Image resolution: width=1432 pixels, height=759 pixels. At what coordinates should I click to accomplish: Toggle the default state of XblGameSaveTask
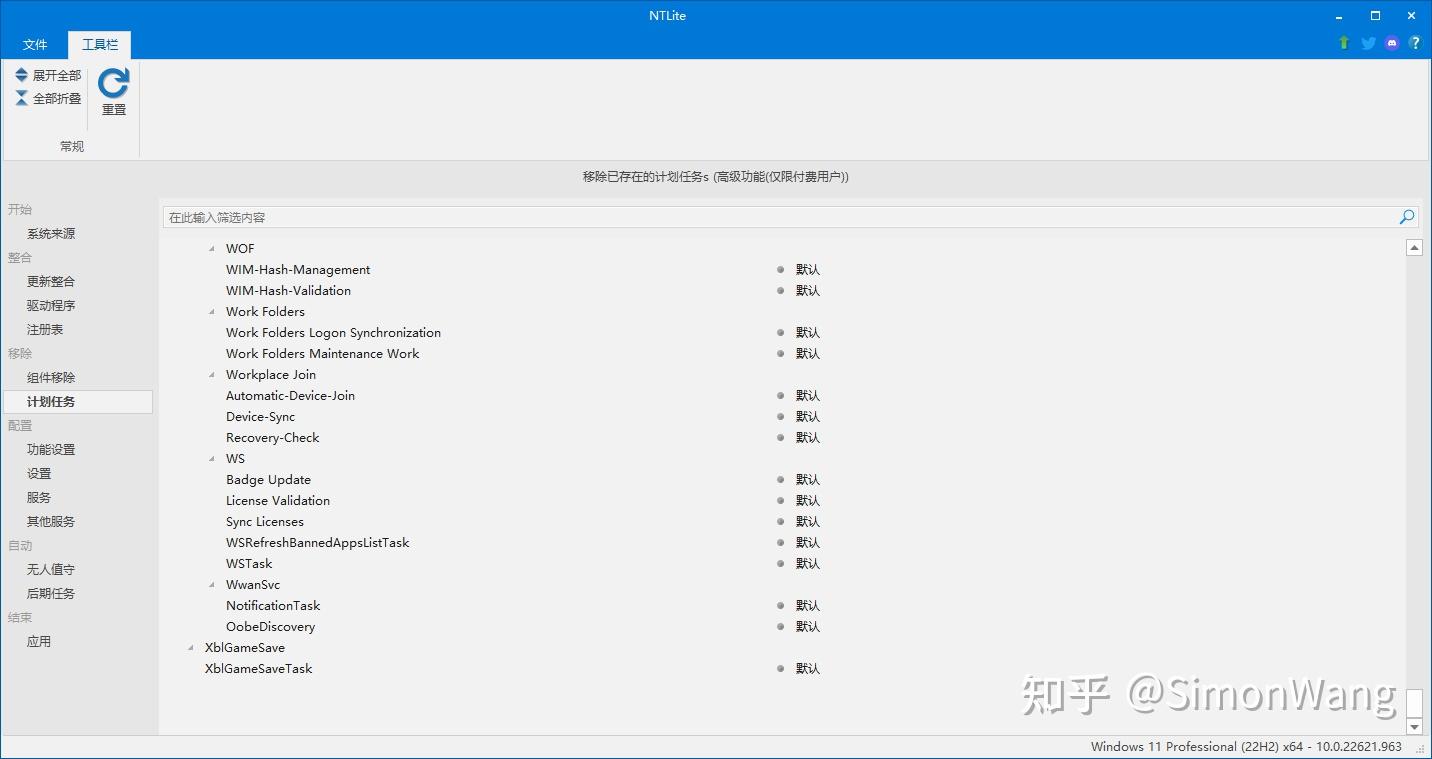[x=779, y=668]
